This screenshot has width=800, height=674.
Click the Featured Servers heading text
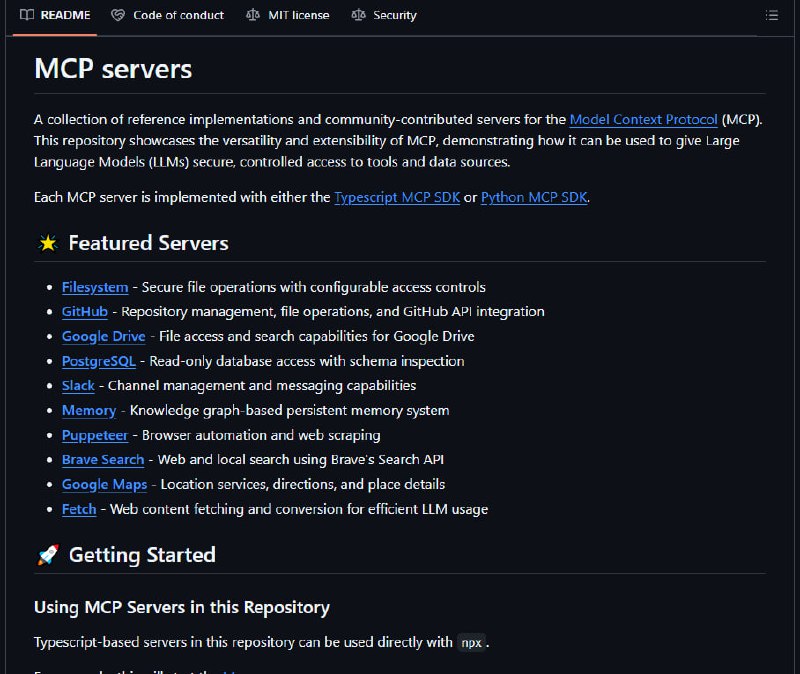point(148,243)
